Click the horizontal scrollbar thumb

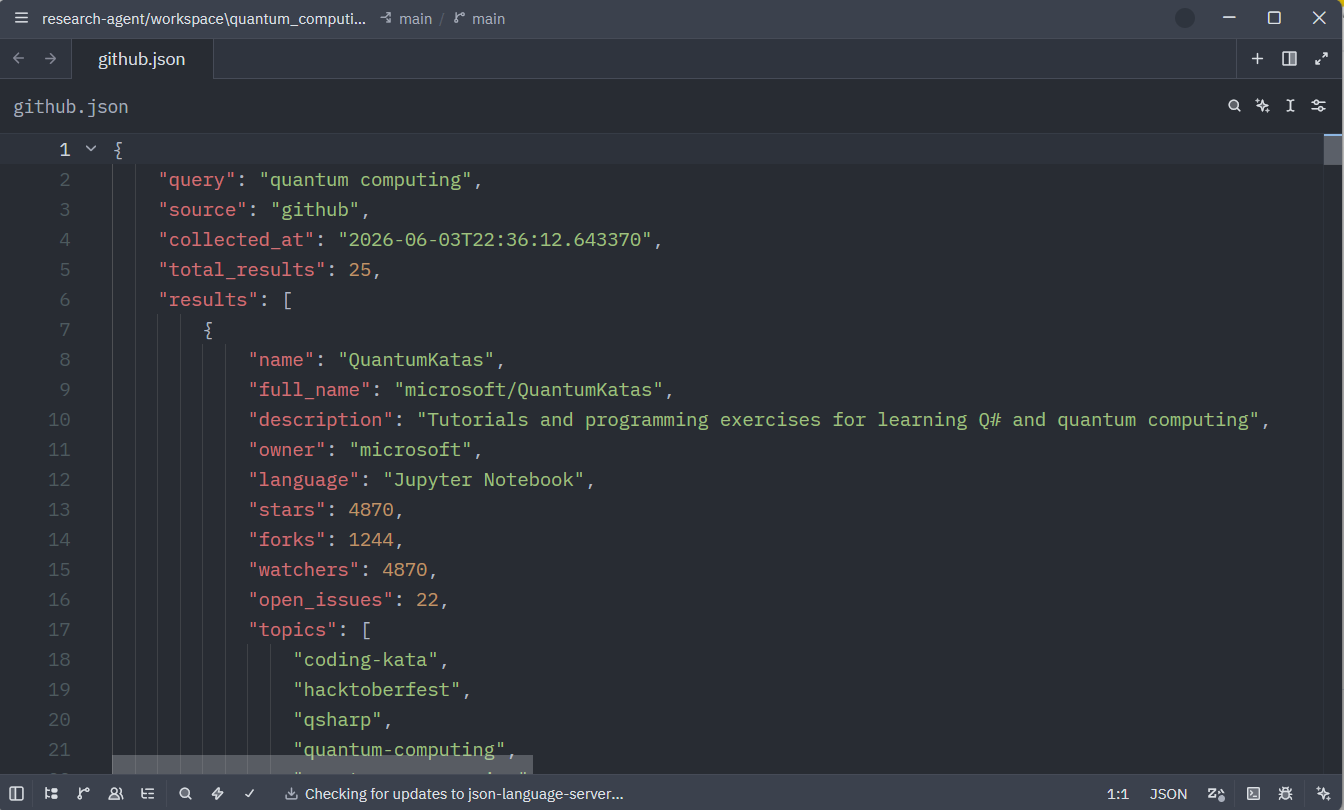322,765
